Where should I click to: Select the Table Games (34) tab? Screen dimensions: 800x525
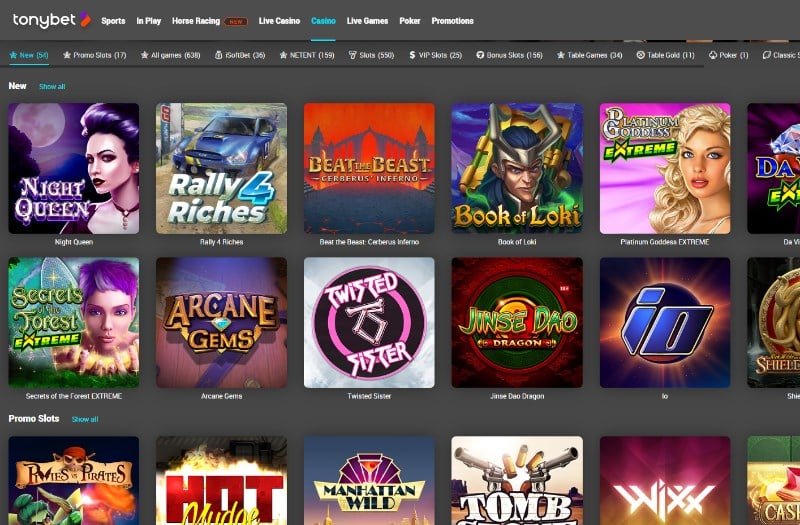point(590,55)
